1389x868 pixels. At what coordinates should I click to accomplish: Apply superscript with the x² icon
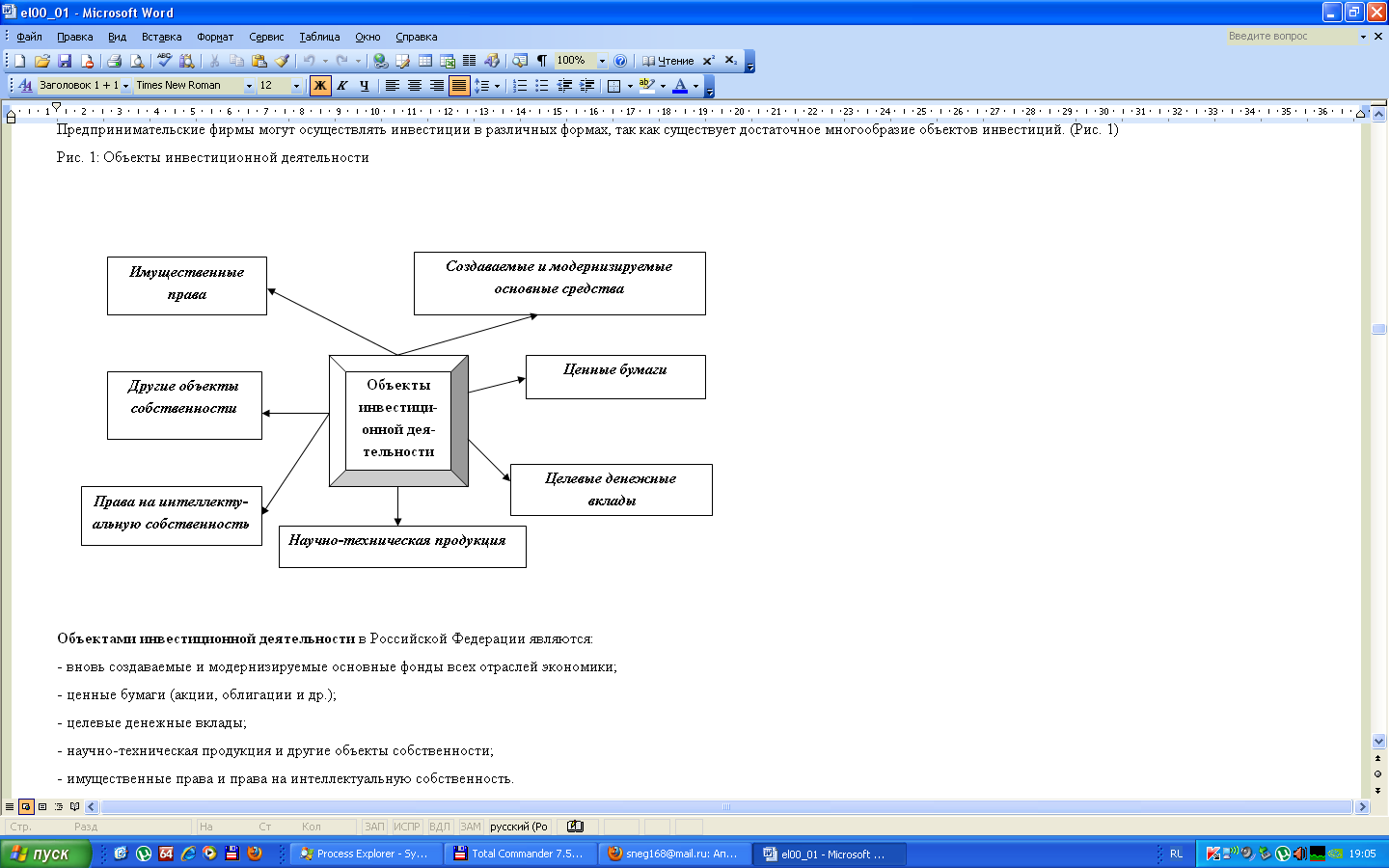tap(708, 61)
